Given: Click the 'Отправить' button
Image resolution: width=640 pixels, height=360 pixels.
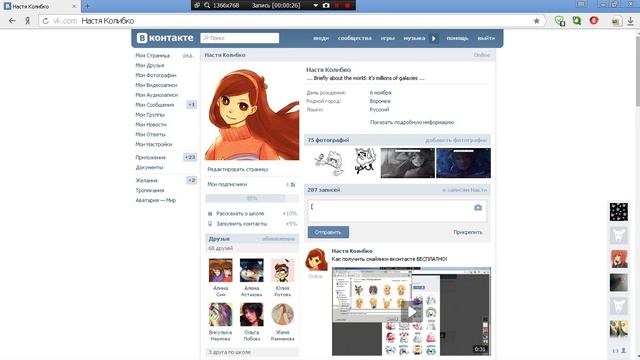Looking at the screenshot, I should pyautogui.click(x=328, y=232).
